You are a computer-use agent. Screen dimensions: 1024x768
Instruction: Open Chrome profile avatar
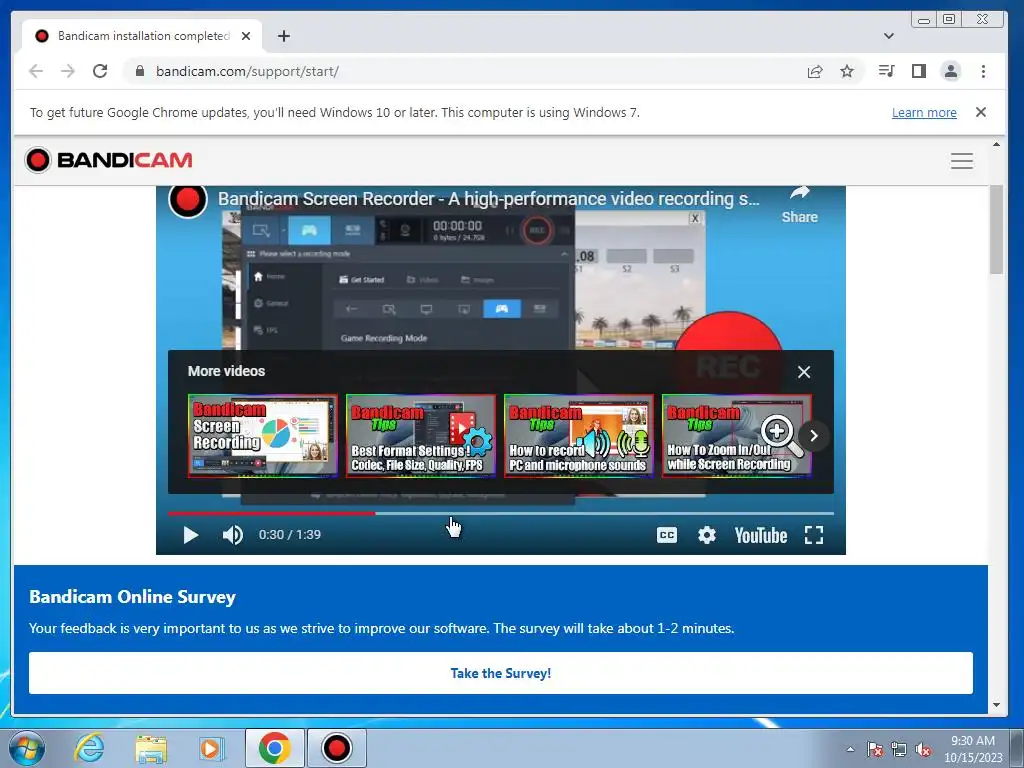[951, 71]
